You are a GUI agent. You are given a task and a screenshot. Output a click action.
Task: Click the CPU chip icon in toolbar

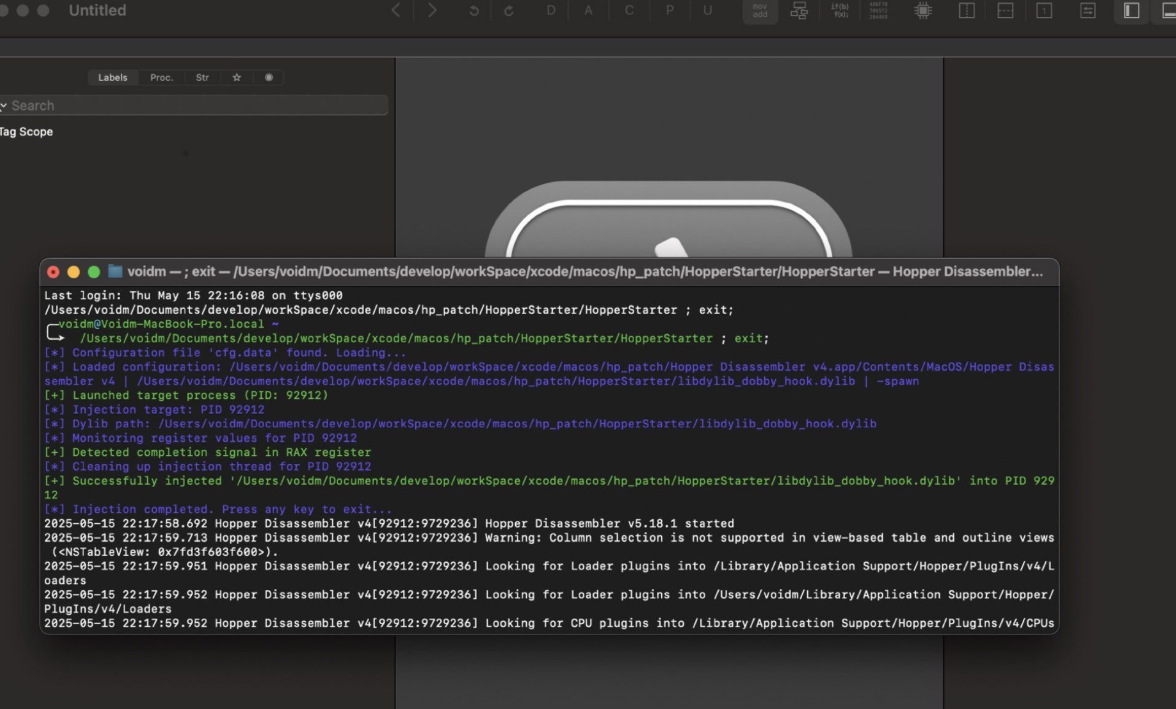(x=923, y=10)
